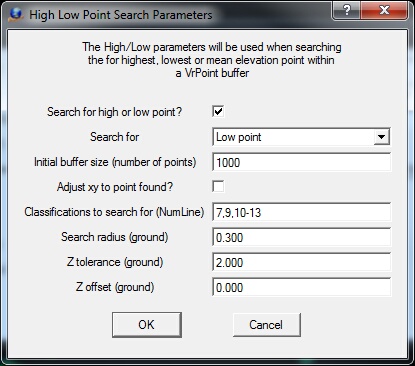The height and width of the screenshot is (366, 415).
Task: Click the 'Search radius (ground)' label
Action: pos(115,237)
